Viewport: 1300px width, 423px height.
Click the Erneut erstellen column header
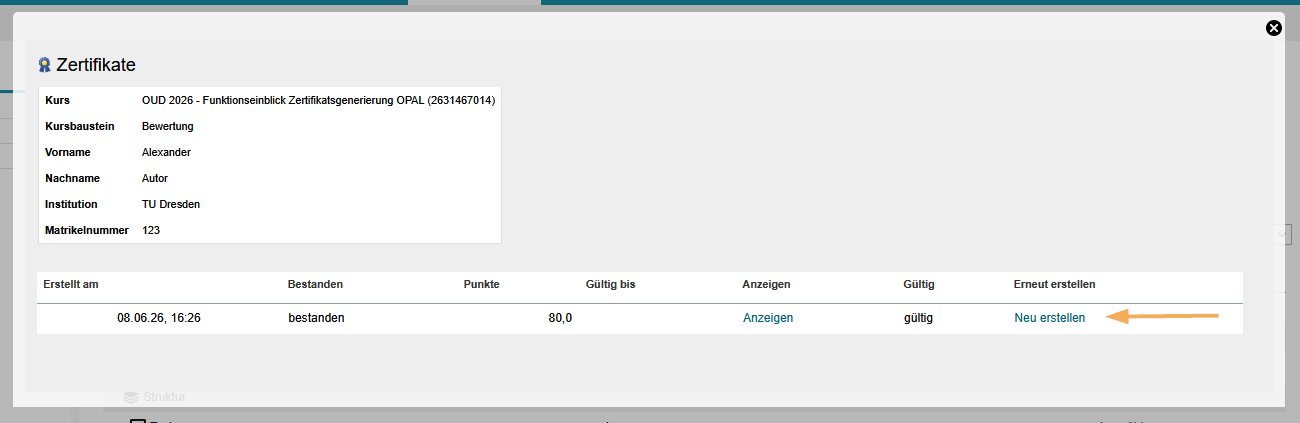(x=1054, y=284)
